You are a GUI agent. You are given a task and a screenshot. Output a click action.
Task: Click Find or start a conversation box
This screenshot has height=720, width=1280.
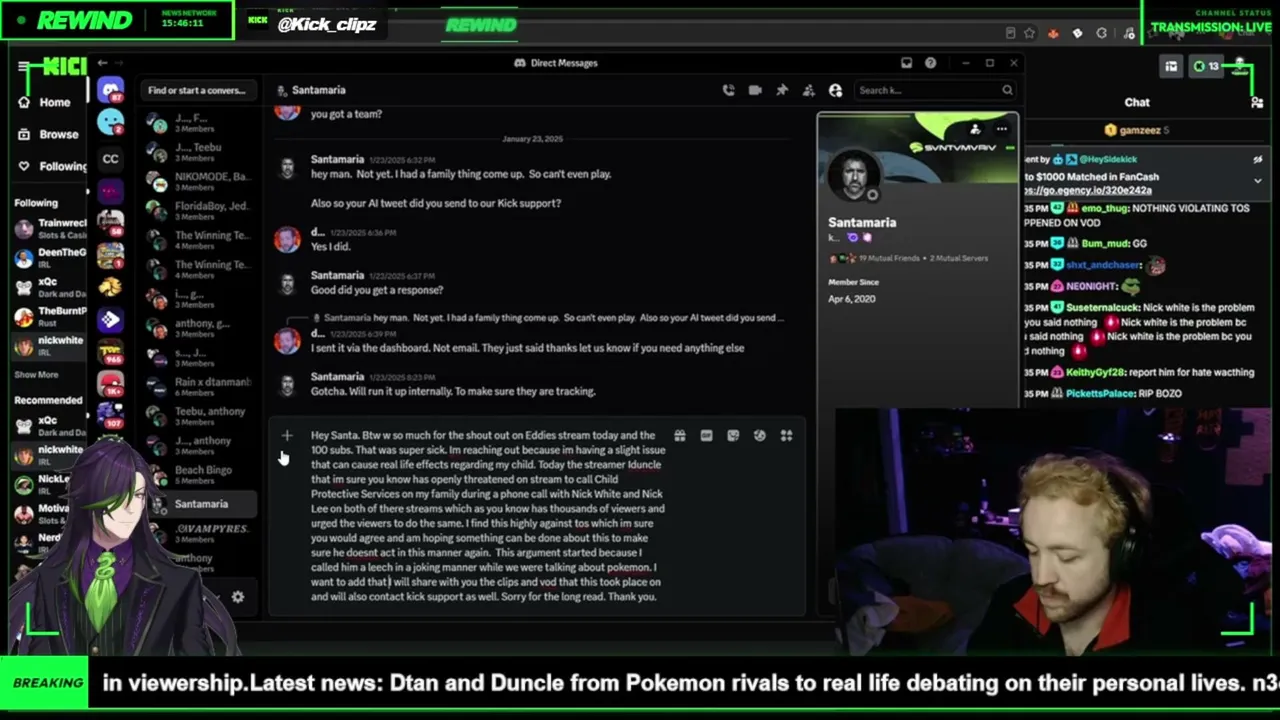click(197, 90)
